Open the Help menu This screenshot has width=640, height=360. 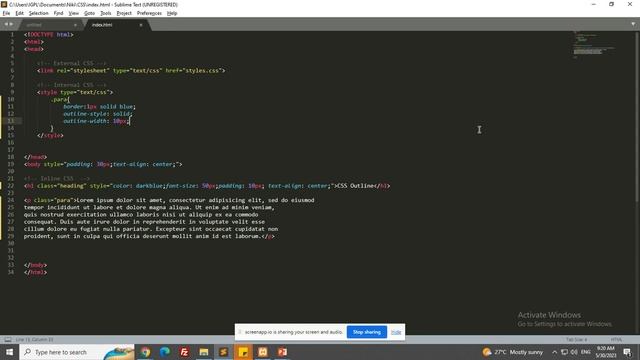pos(172,13)
